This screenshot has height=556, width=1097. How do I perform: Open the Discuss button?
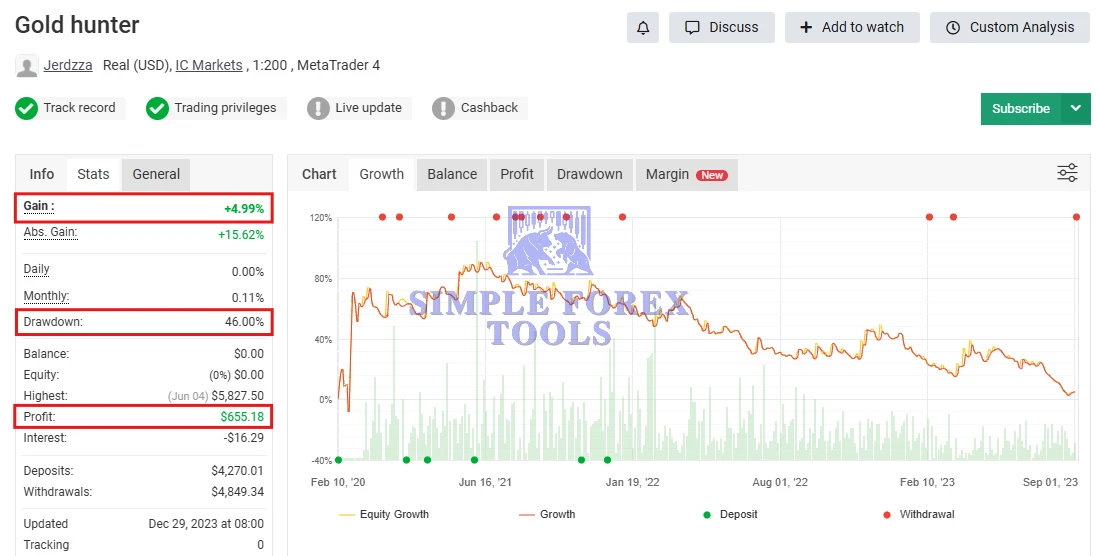click(x=722, y=28)
